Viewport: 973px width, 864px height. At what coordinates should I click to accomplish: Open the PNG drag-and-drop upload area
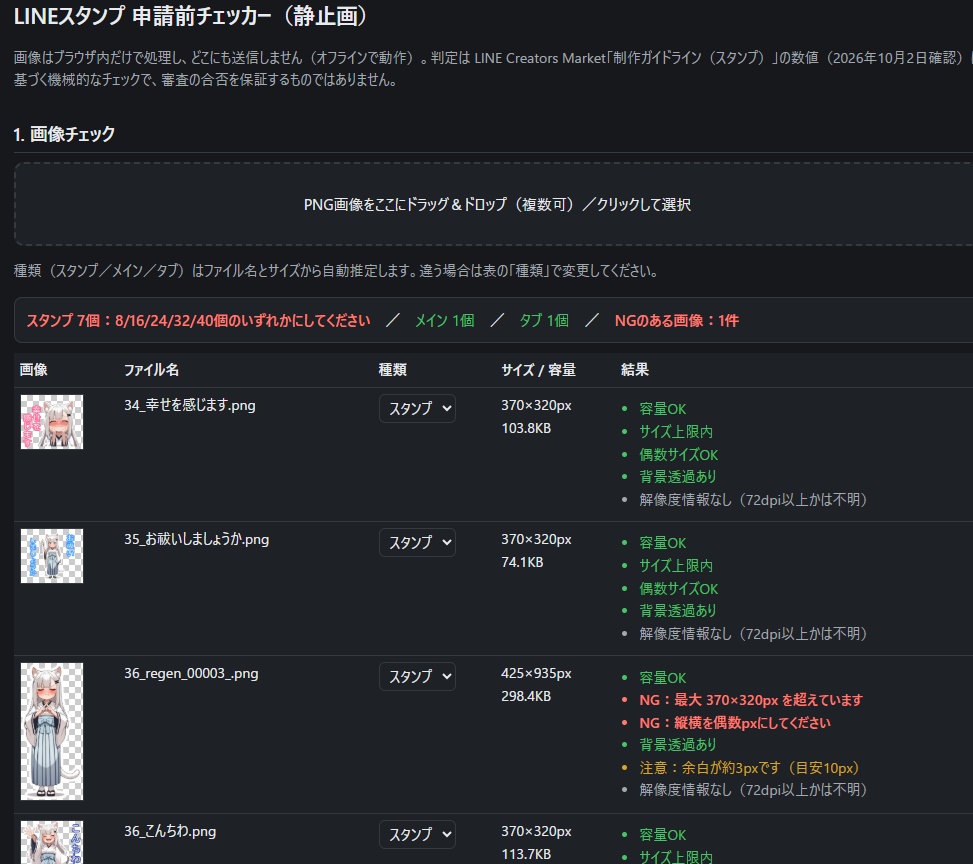point(496,204)
